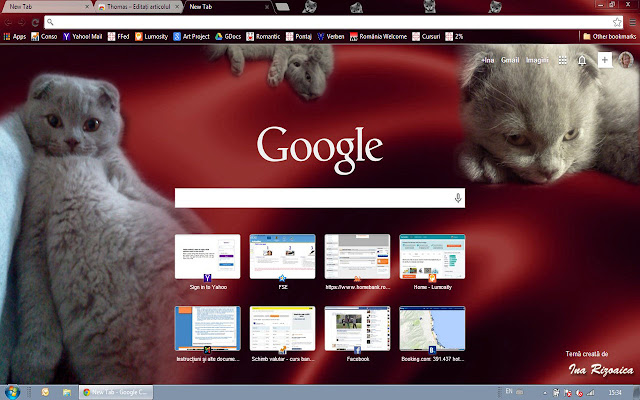Open the Apps bookmark shortcut
640x400 pixels.
15,37
